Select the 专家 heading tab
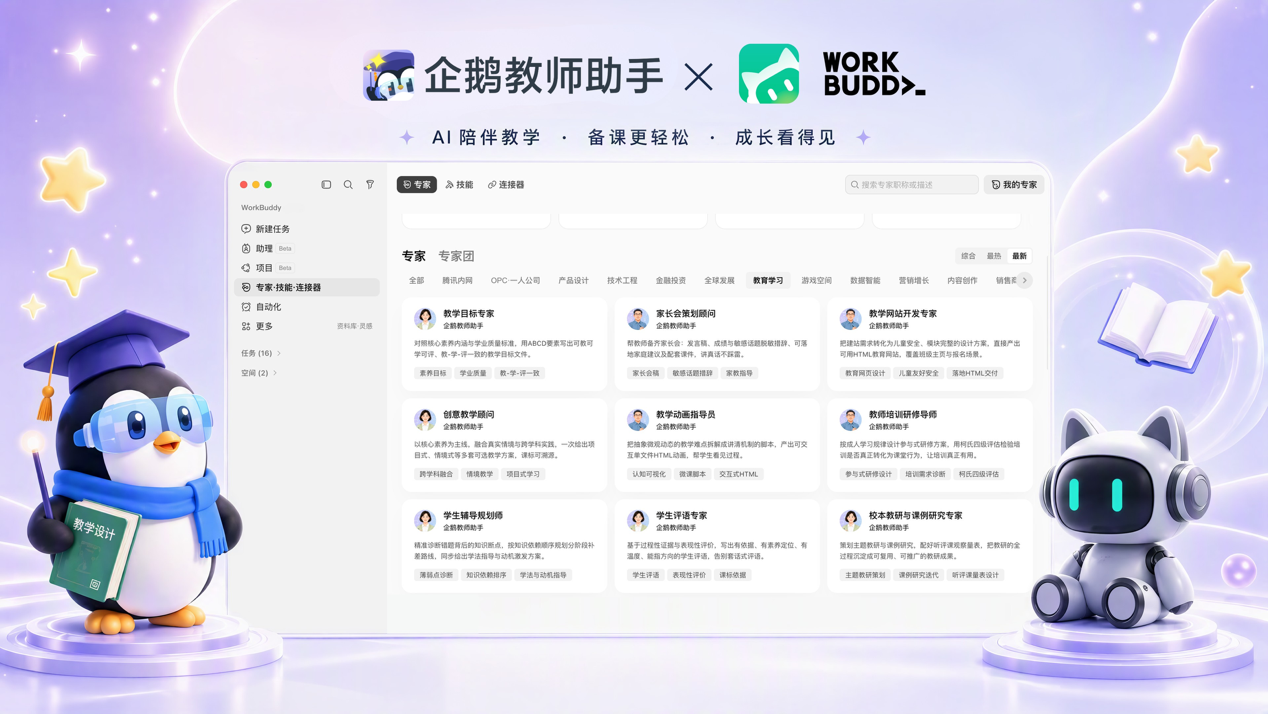 coord(414,256)
